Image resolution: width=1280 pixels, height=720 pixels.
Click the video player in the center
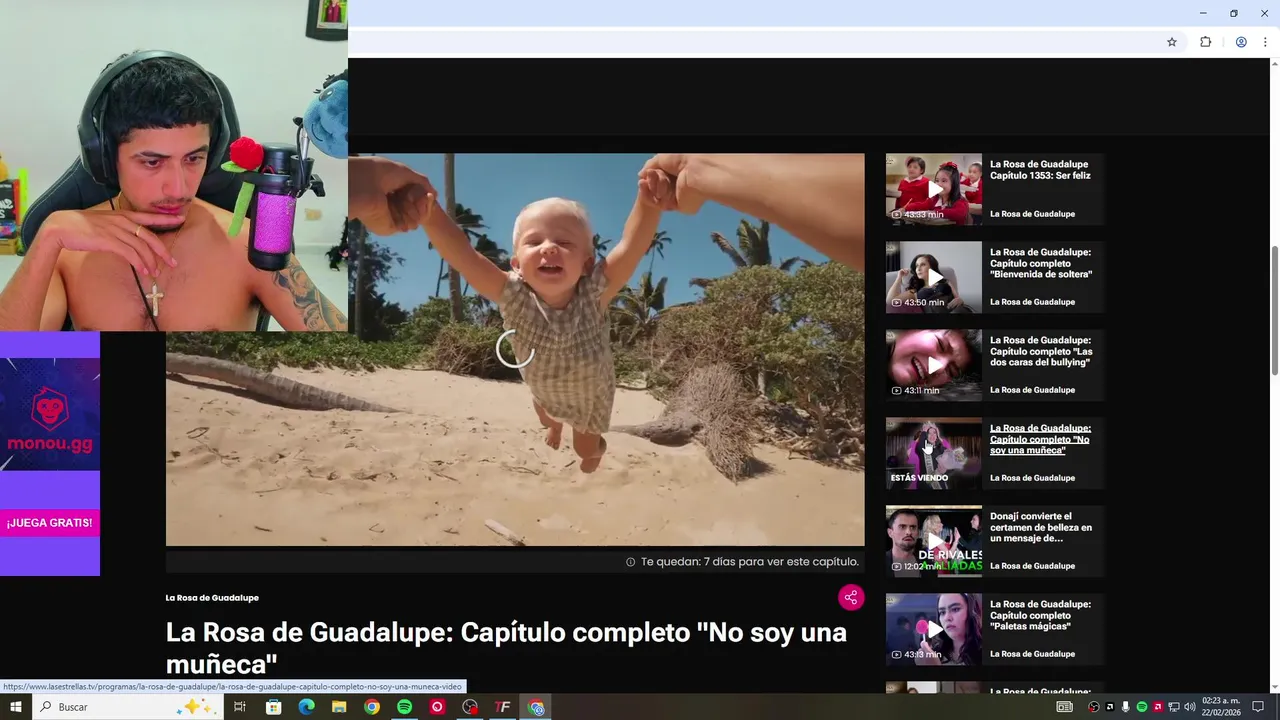pyautogui.click(x=515, y=349)
